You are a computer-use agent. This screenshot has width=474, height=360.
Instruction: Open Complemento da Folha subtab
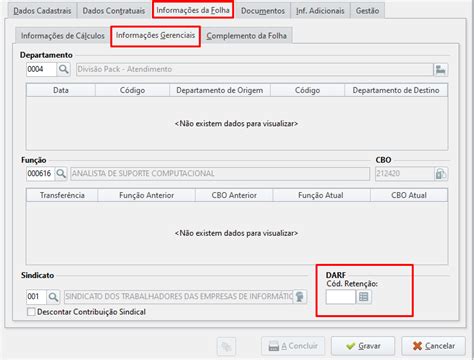point(246,36)
